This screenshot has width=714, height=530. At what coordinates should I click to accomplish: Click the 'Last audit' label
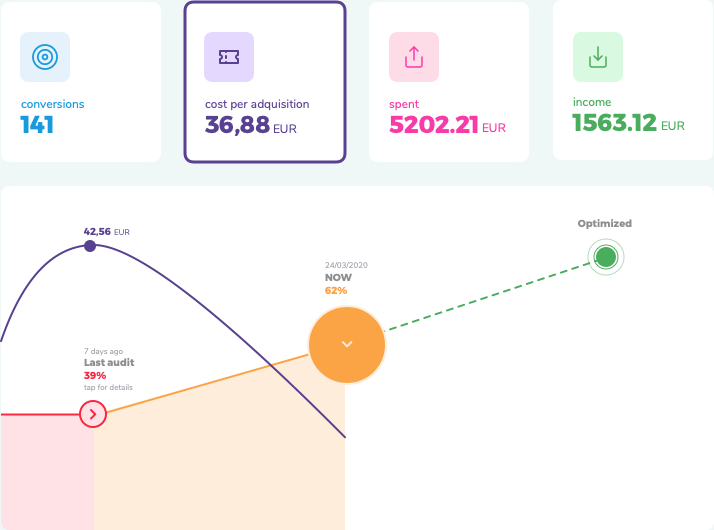[109, 362]
